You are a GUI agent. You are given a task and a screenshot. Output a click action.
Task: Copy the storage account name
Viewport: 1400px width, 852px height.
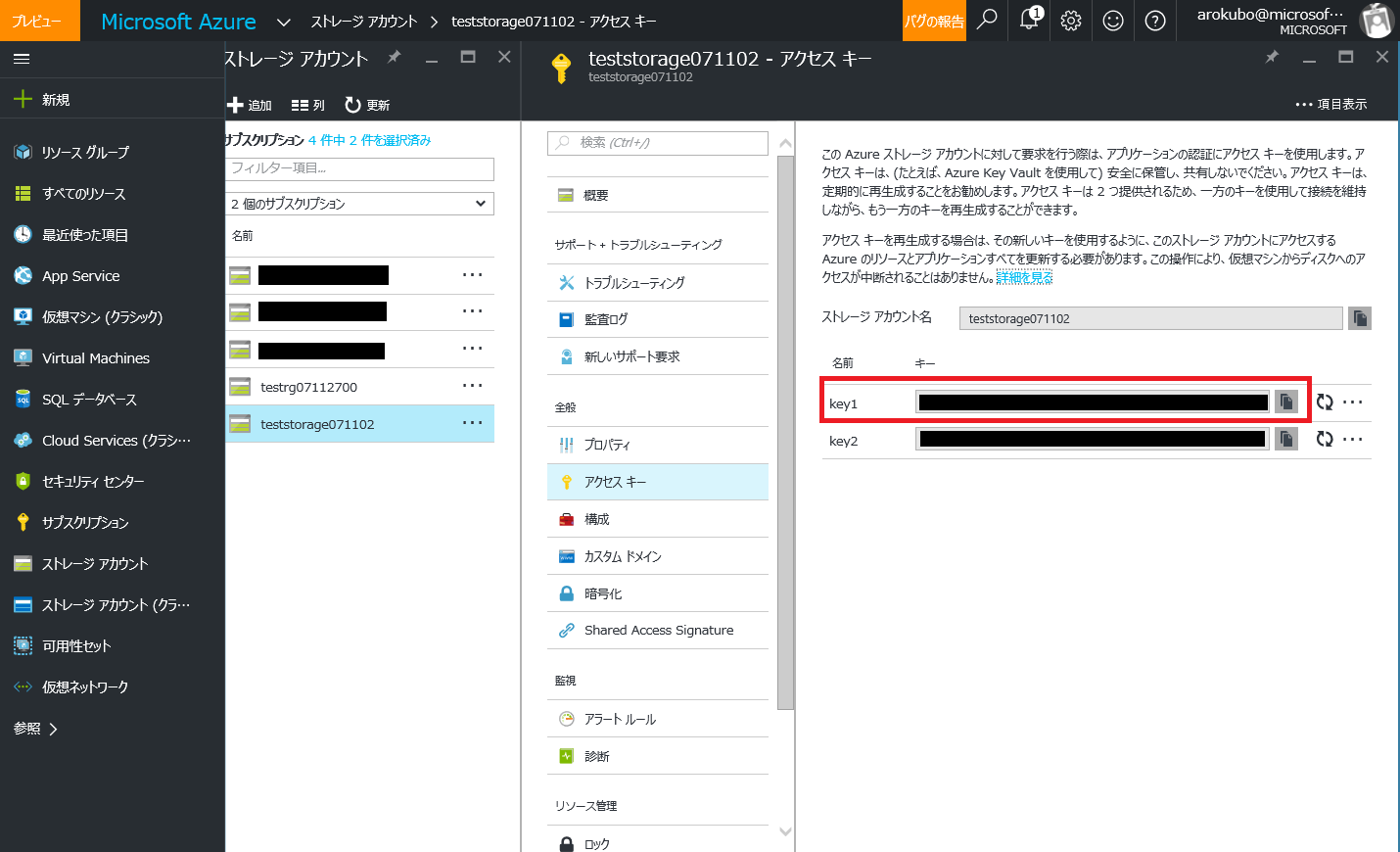point(1360,318)
